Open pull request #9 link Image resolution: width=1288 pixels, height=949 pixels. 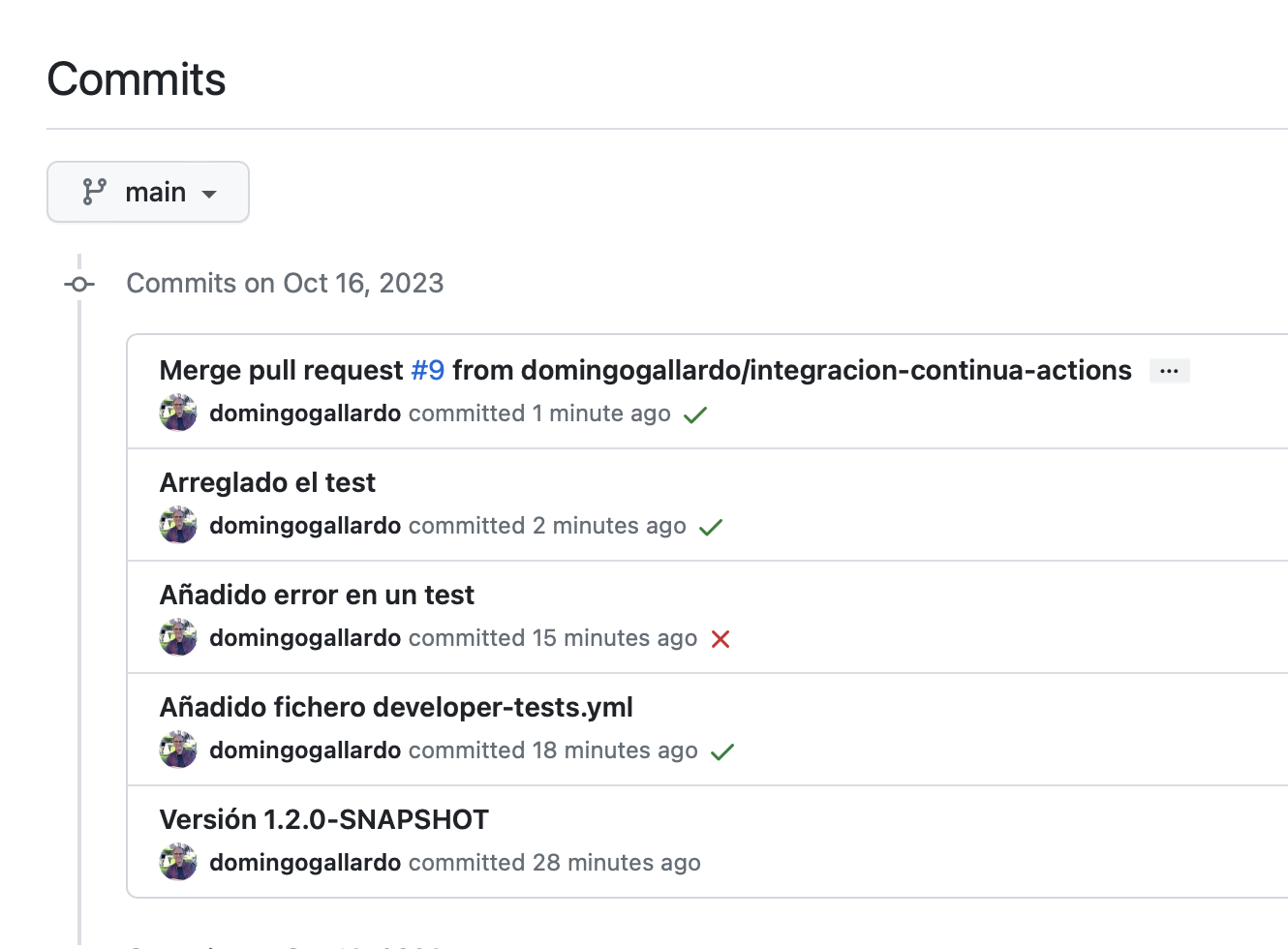[427, 370]
